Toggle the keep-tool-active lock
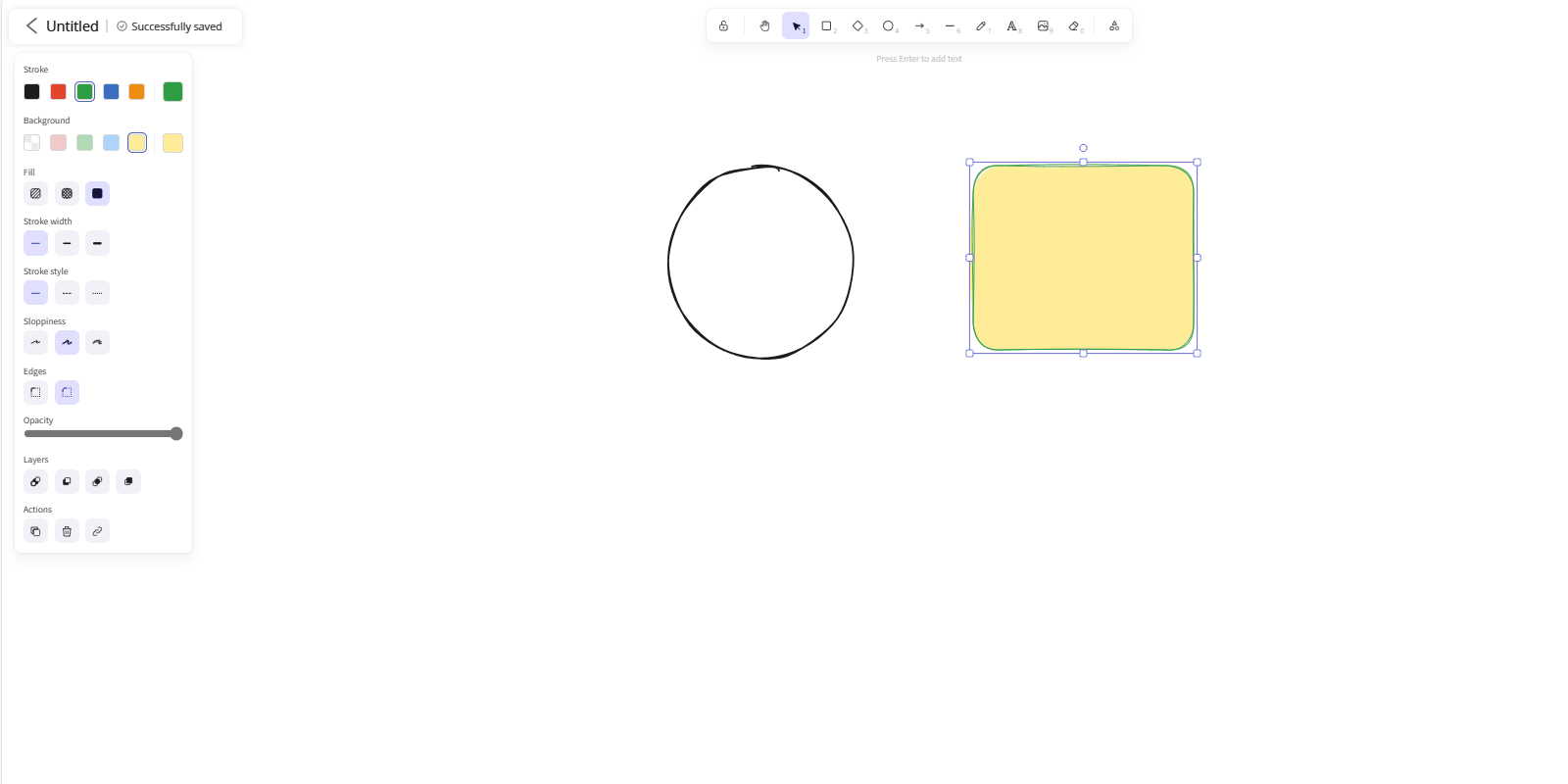 click(x=723, y=26)
